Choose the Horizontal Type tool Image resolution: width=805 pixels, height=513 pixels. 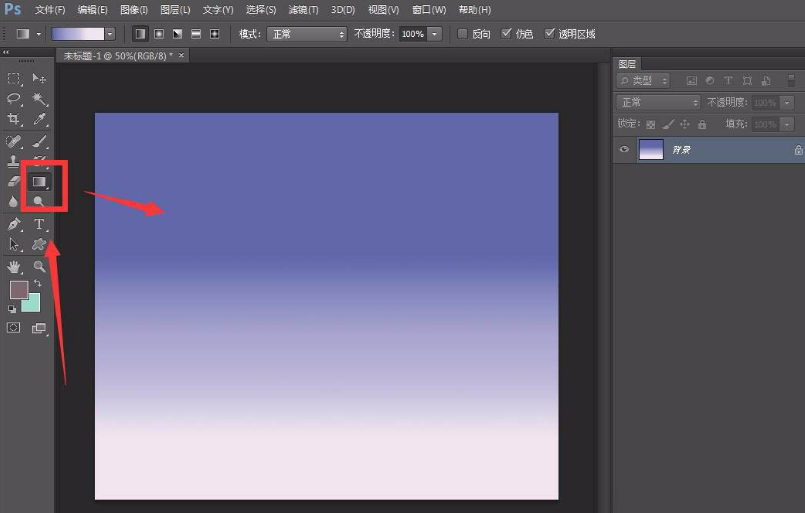pyautogui.click(x=40, y=224)
